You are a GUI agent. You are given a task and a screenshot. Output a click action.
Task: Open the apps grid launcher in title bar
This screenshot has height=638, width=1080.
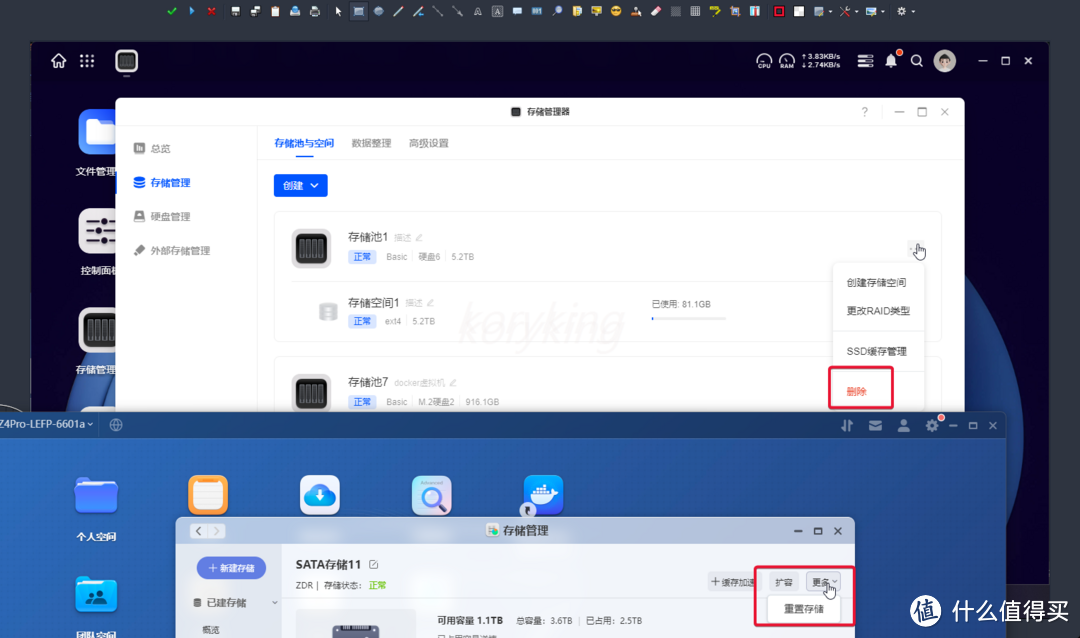point(87,60)
